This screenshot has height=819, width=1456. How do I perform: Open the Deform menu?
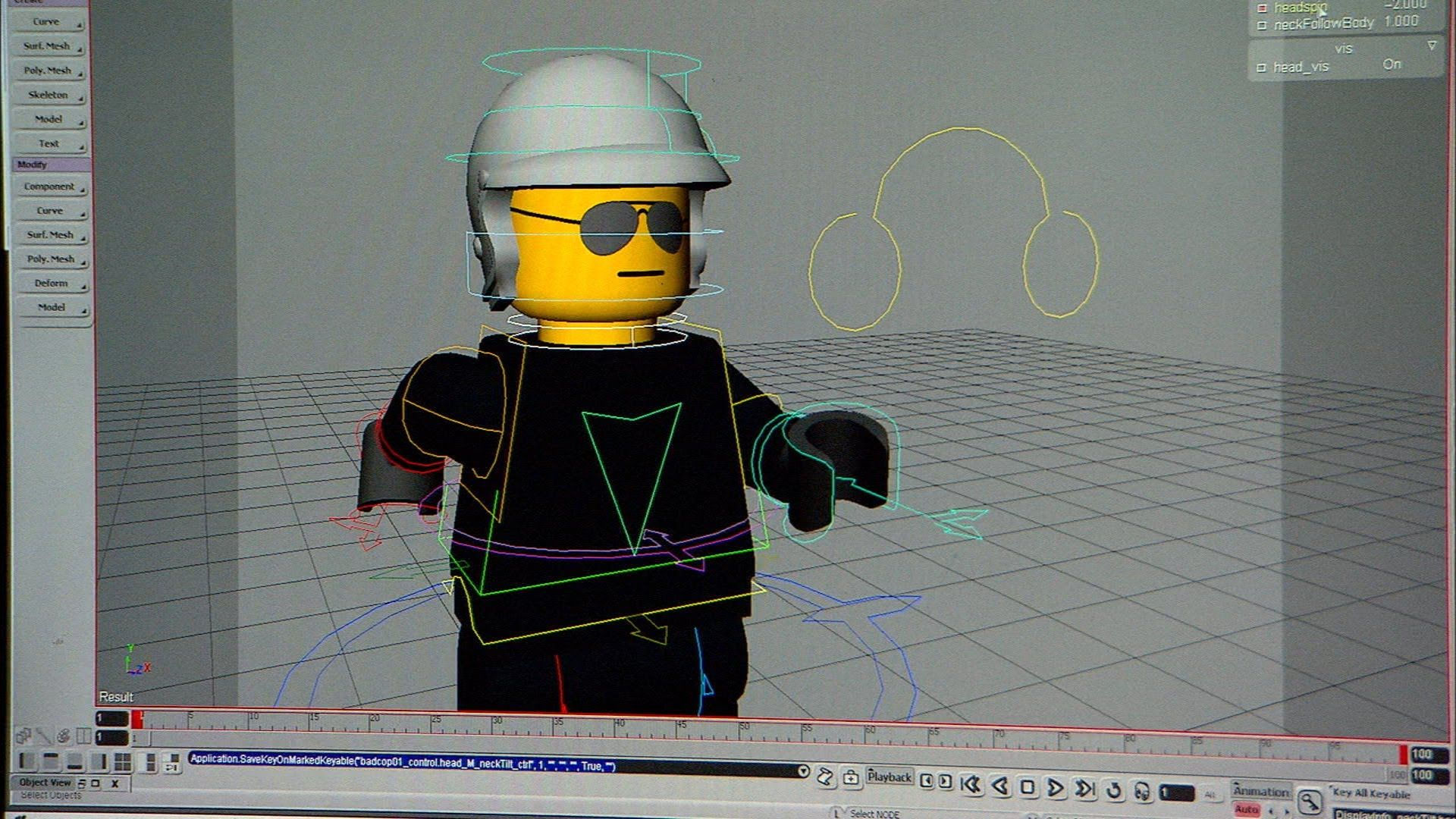[52, 284]
